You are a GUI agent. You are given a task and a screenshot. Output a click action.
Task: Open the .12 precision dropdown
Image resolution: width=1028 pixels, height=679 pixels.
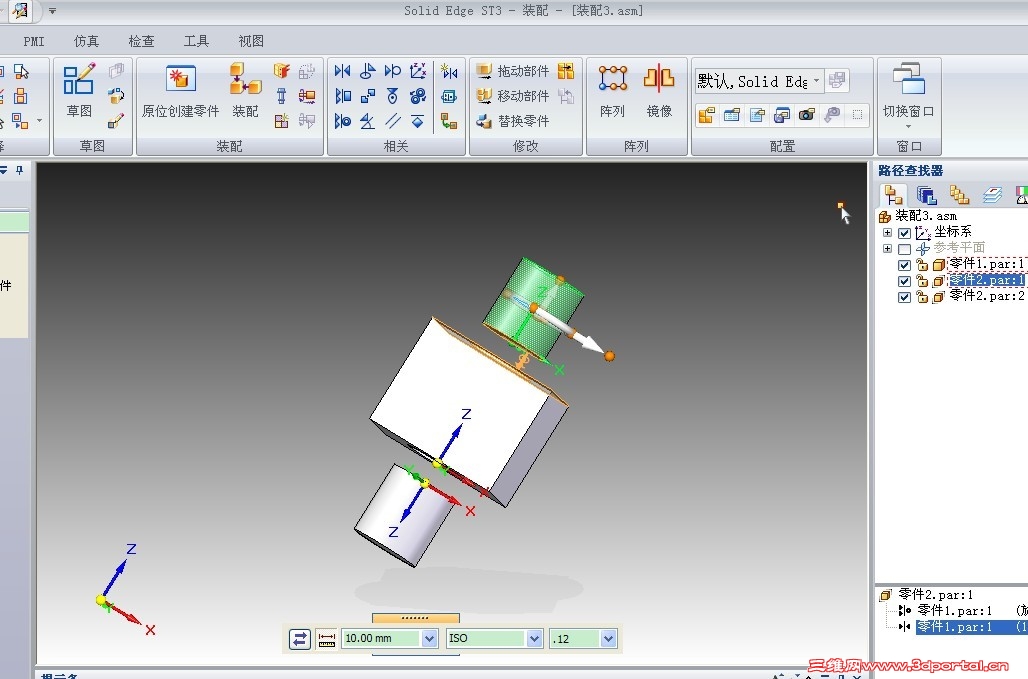point(608,638)
